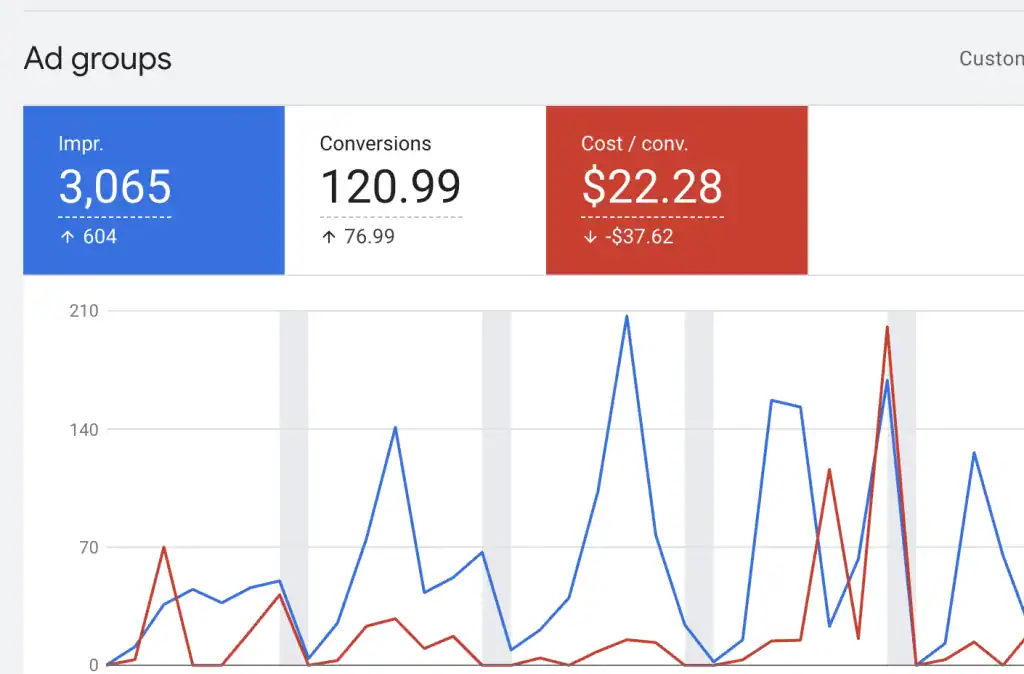Click the 140 y-axis label

84,430
